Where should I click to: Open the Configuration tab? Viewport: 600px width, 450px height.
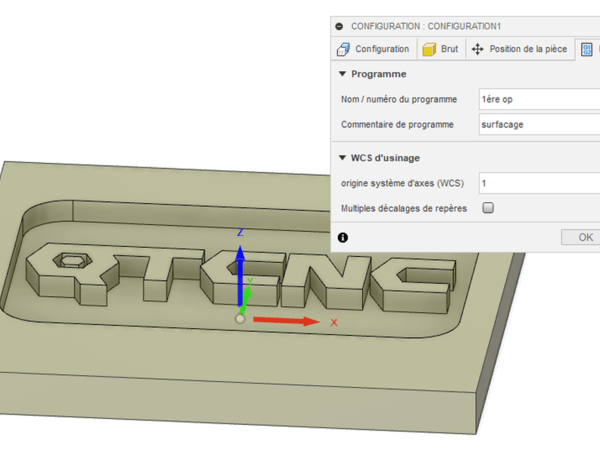tap(374, 49)
